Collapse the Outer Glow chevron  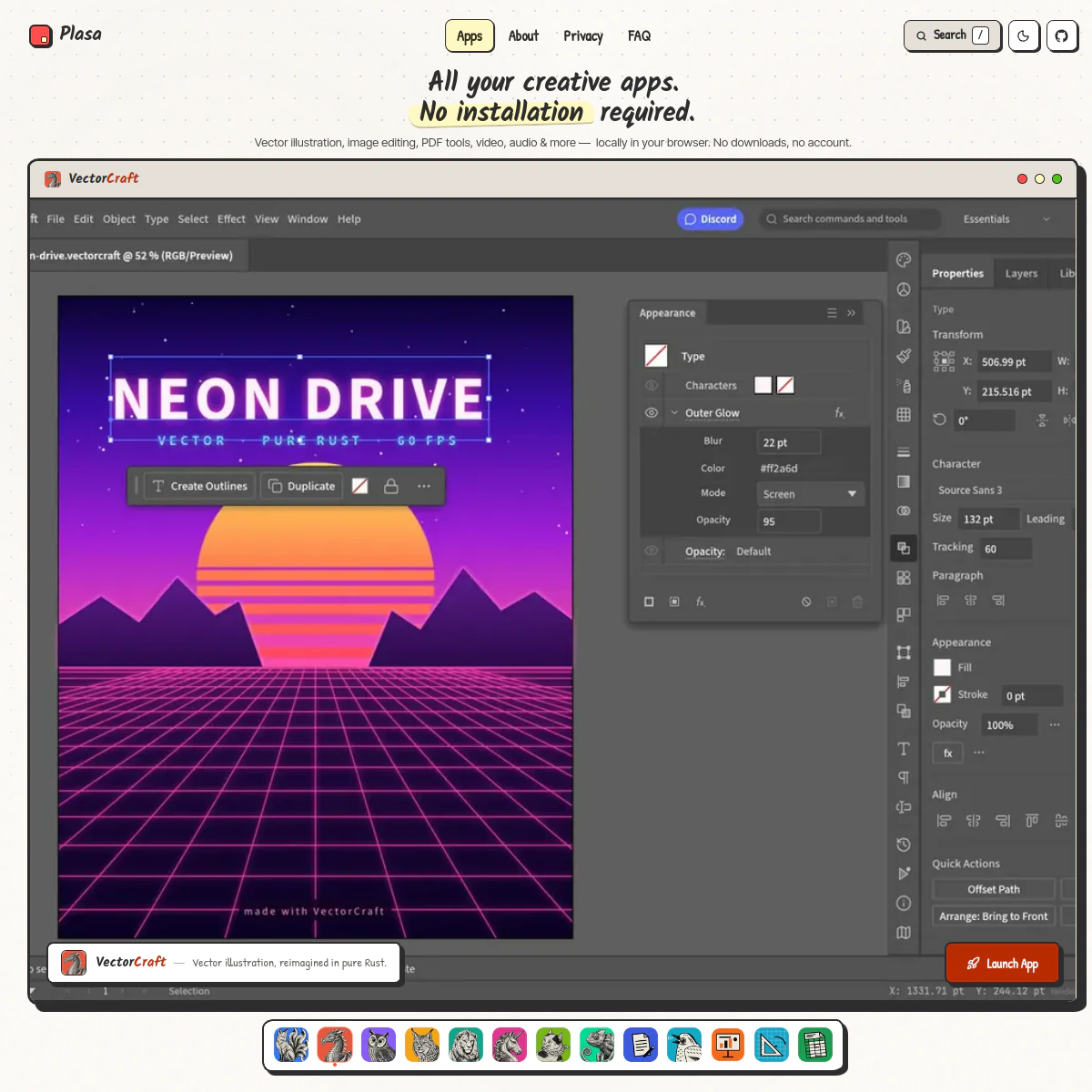(674, 412)
